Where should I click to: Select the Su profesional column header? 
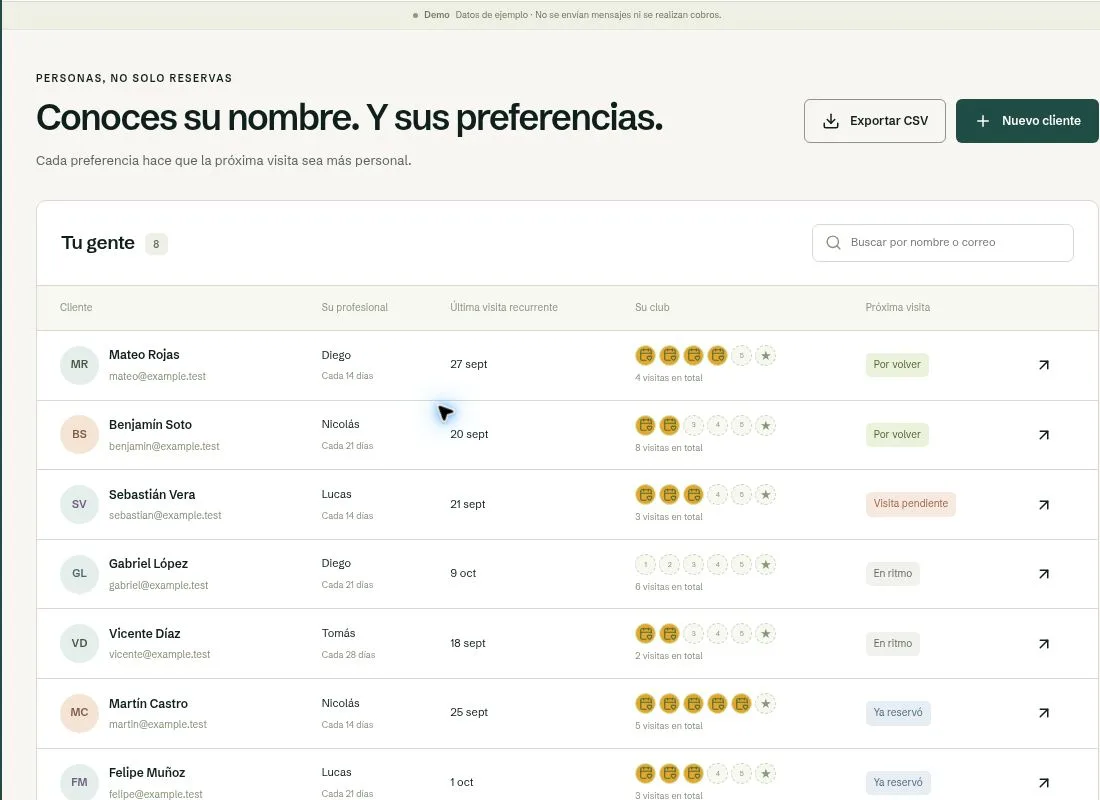[x=354, y=307]
